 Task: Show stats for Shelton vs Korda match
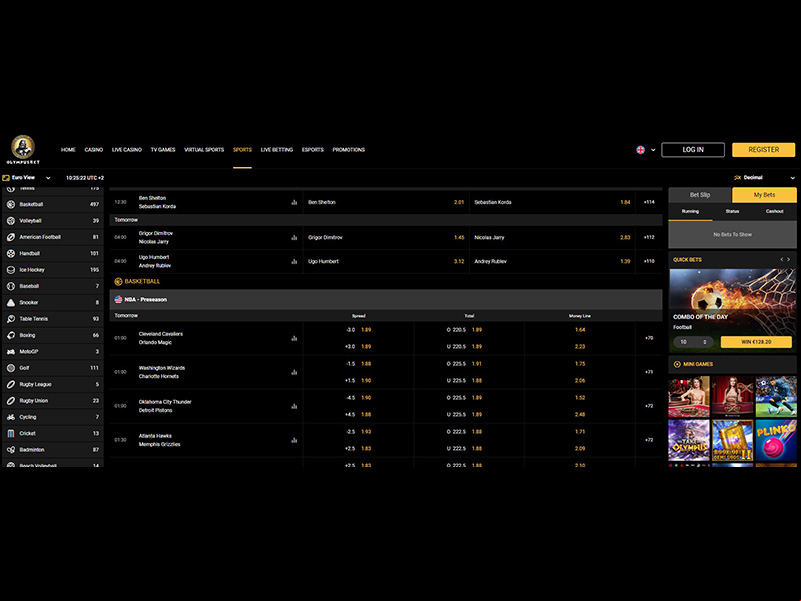tap(294, 202)
